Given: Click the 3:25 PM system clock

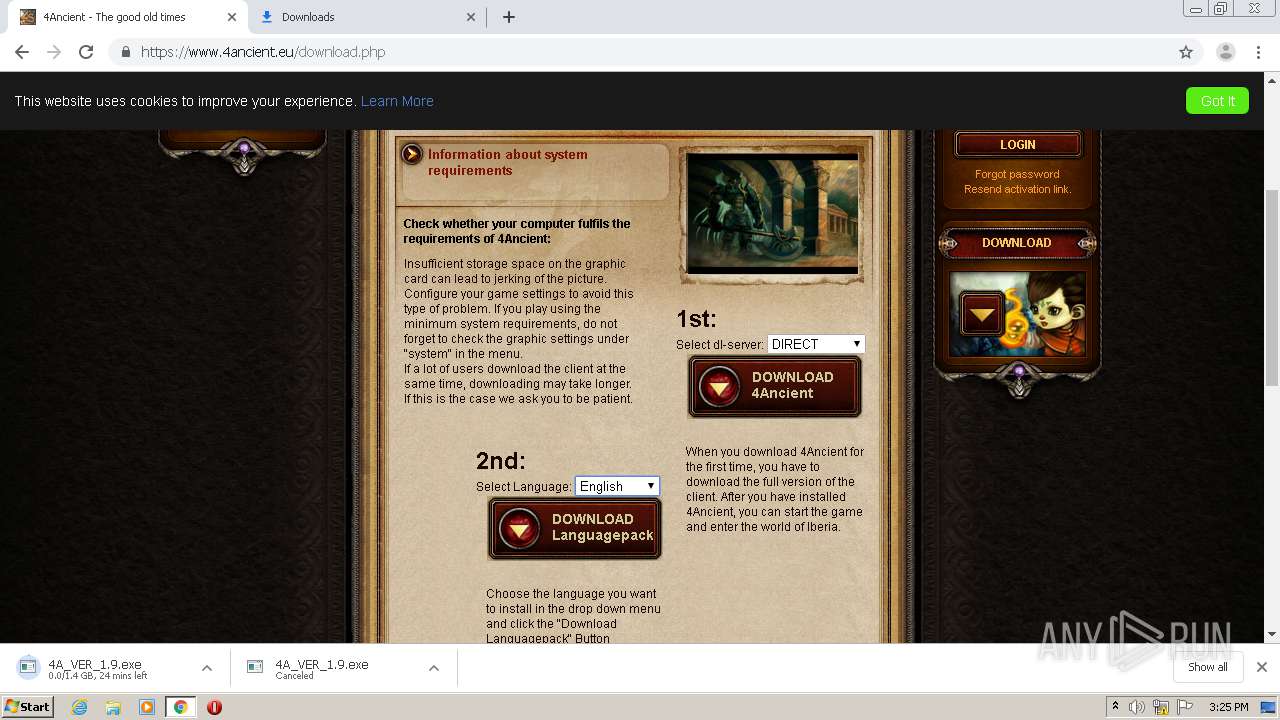Looking at the screenshot, I should click(1229, 707).
